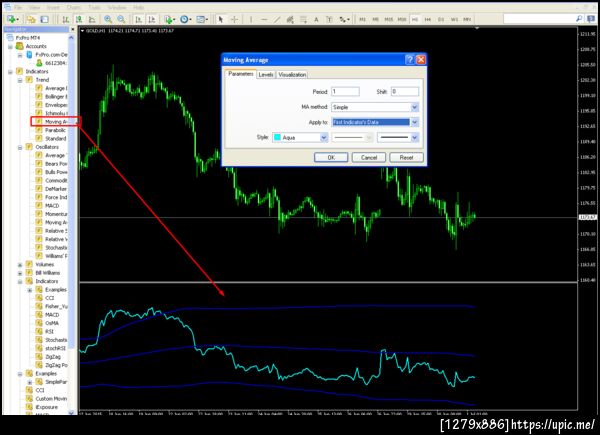Collapse the Accounts tree node
600x435 pixels.
tap(10, 46)
